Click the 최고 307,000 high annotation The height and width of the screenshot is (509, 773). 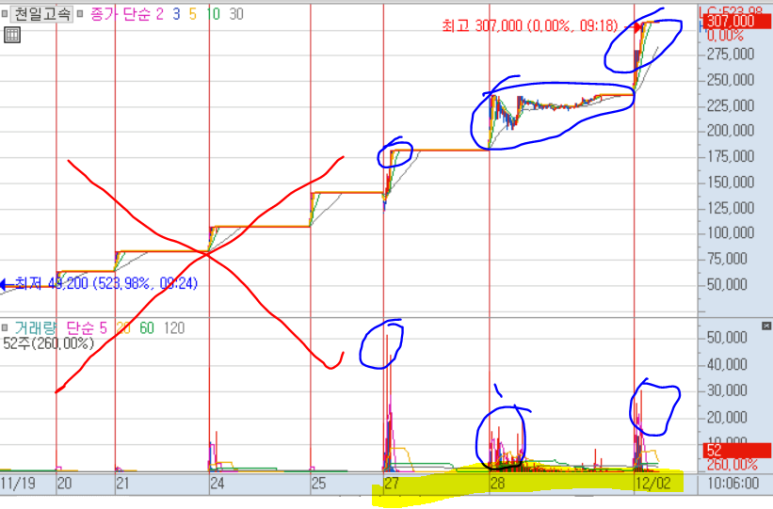pyautogui.click(x=529, y=26)
